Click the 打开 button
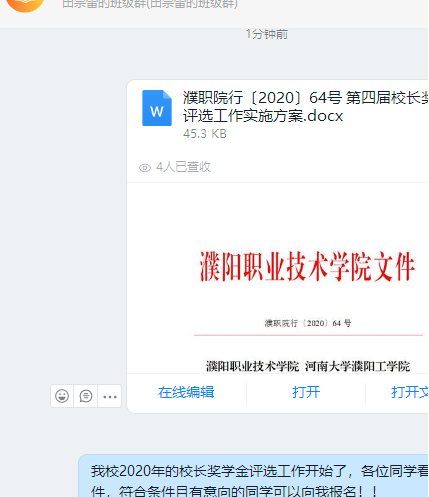The height and width of the screenshot is (497, 429). coord(306,392)
